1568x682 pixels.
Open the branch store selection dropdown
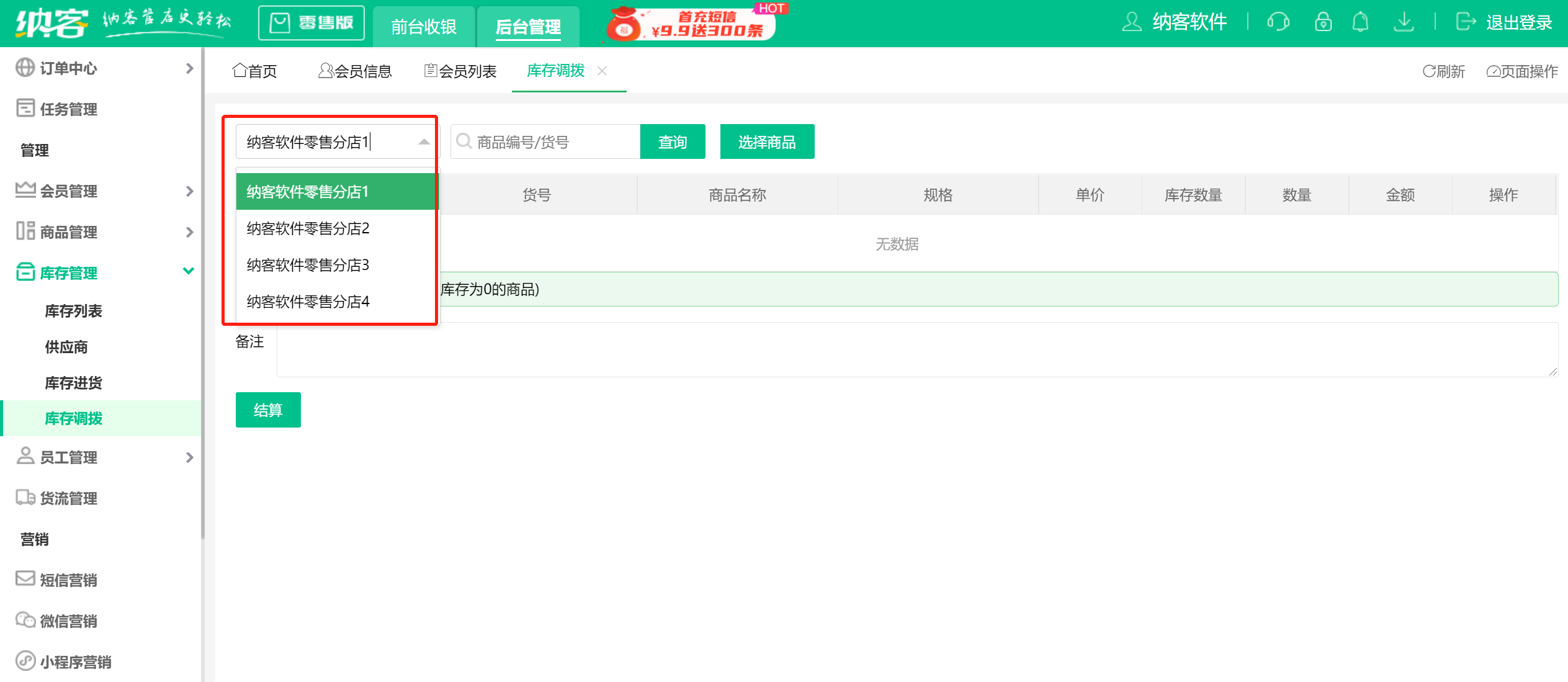(423, 141)
